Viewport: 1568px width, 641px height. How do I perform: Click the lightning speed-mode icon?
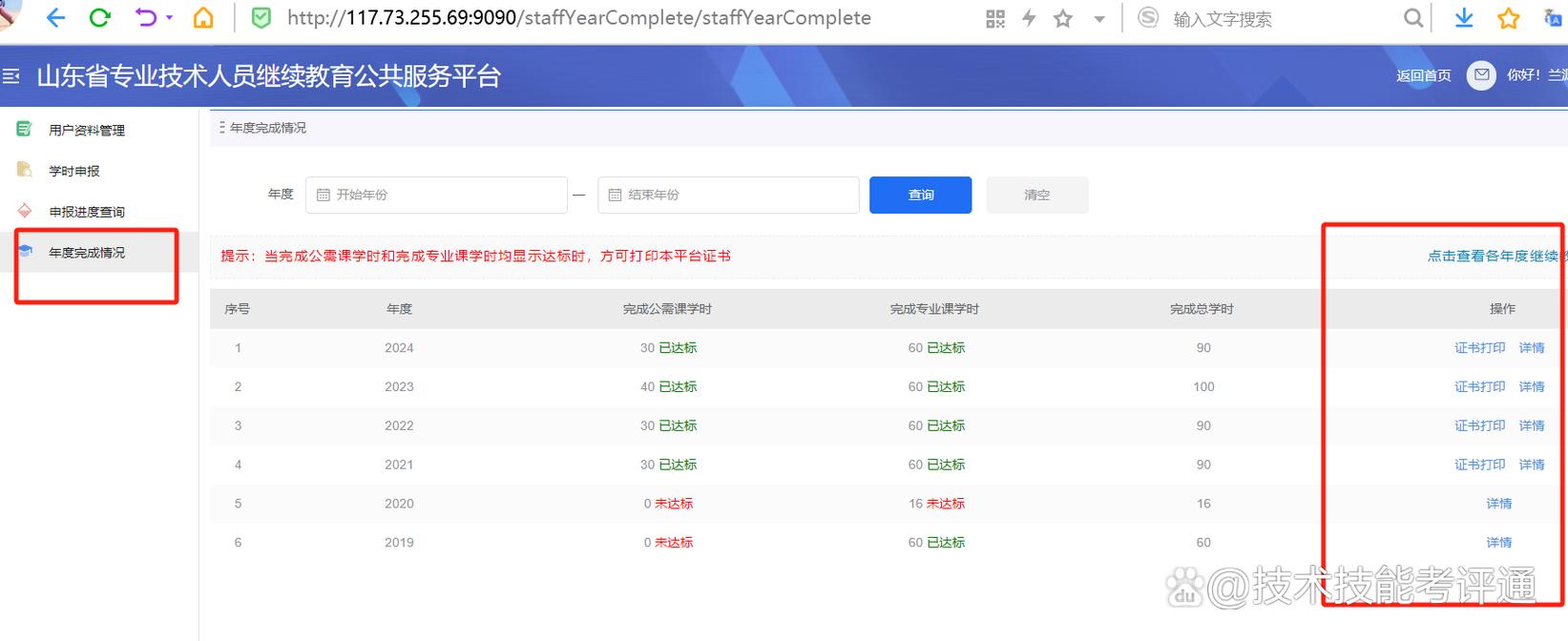tap(1029, 18)
